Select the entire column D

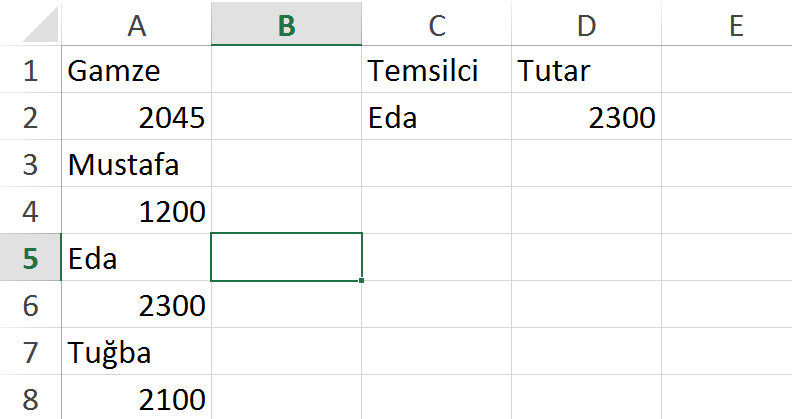pos(586,25)
